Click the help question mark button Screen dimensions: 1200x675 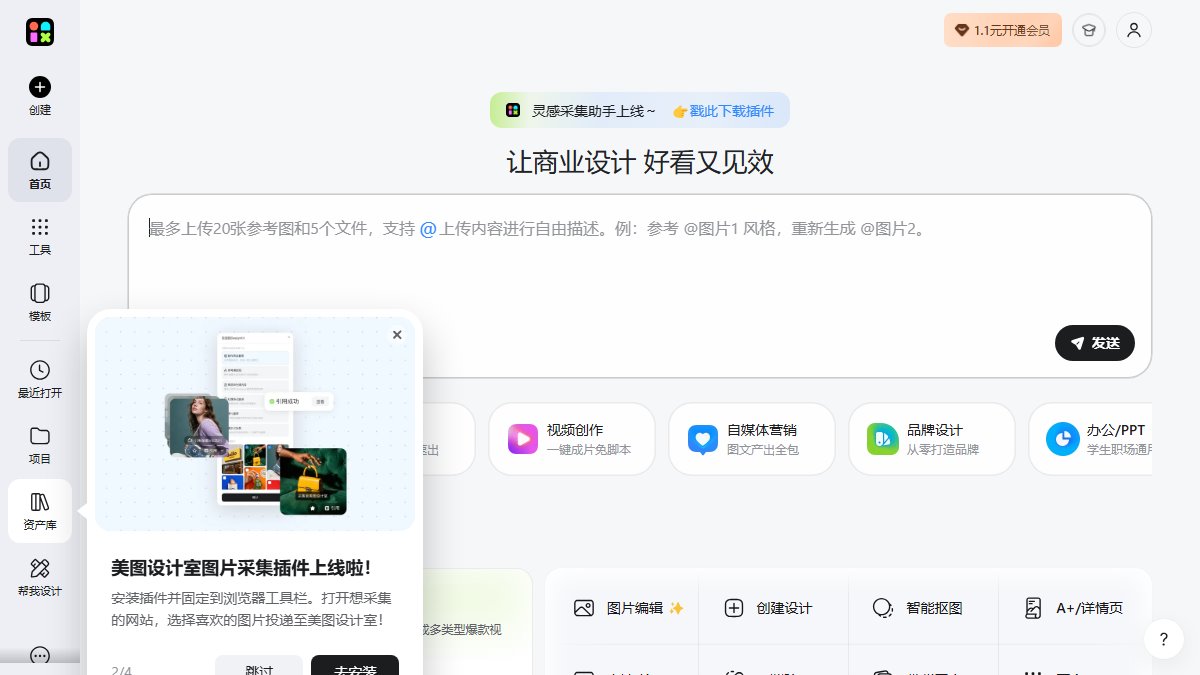(x=1164, y=638)
